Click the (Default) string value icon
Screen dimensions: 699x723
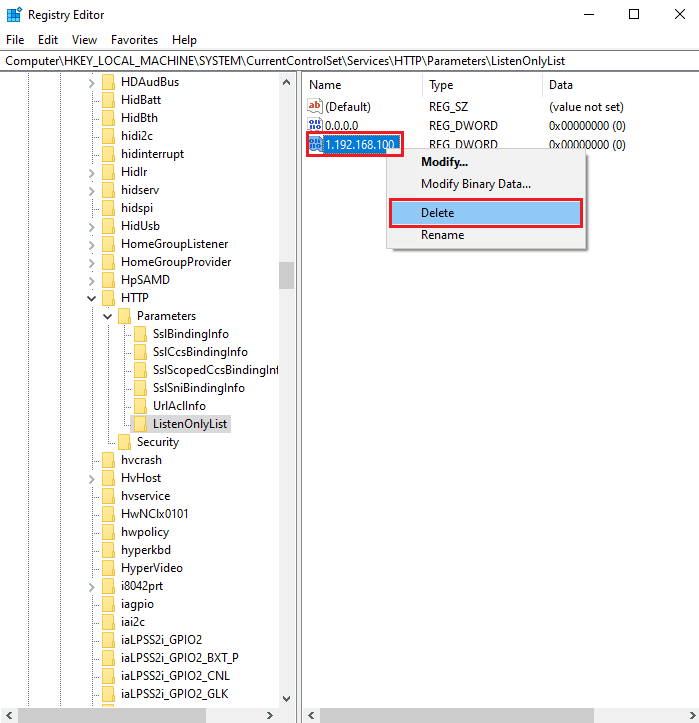pos(315,106)
